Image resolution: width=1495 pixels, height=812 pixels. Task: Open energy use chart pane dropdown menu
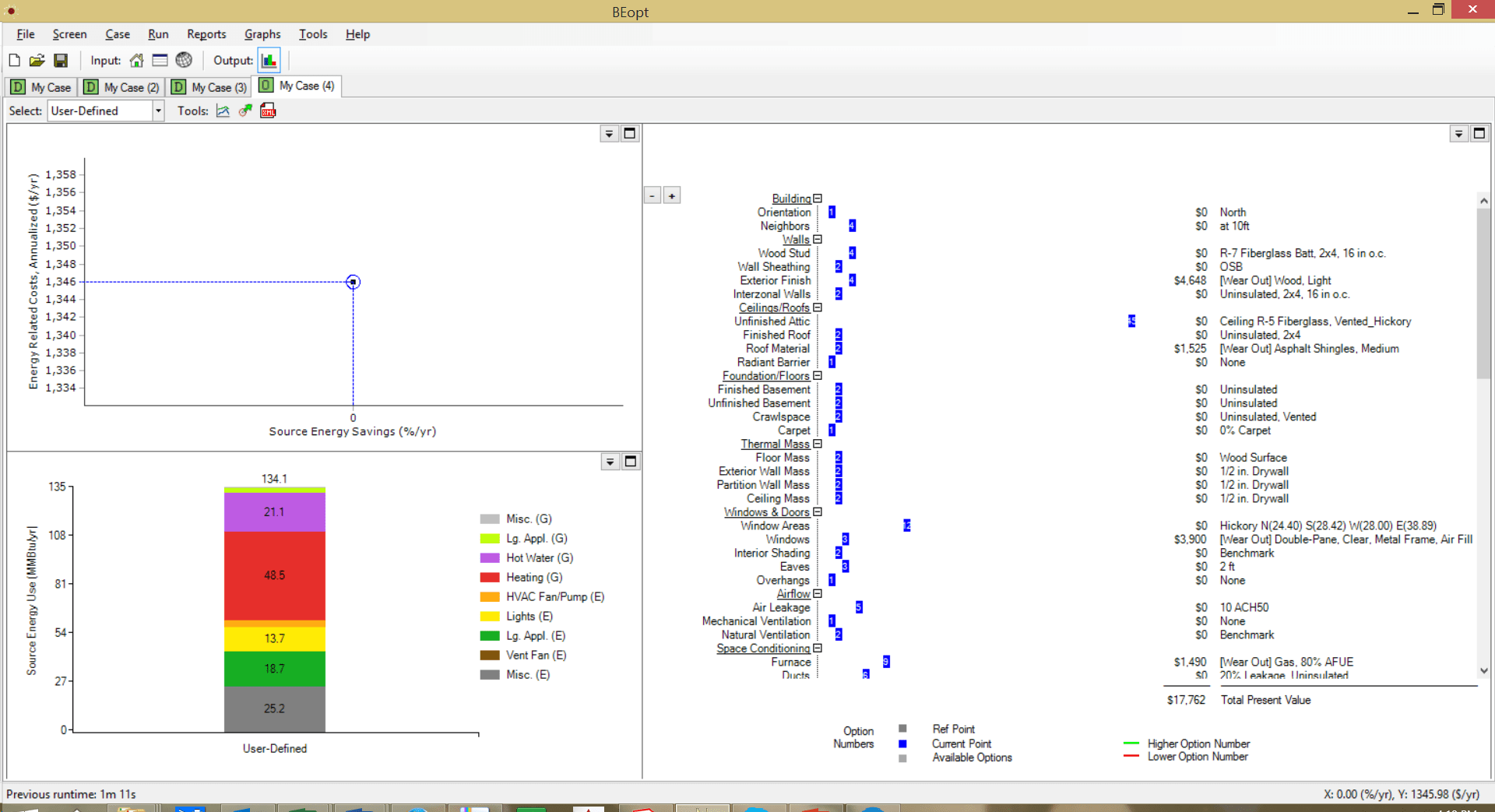coord(610,462)
